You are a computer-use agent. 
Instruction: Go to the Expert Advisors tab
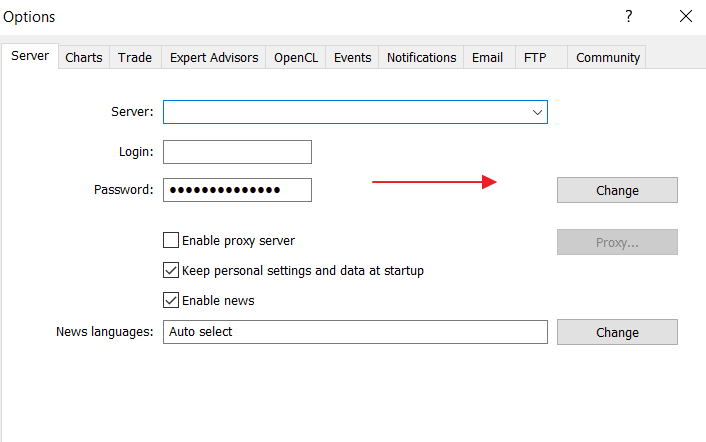click(x=214, y=58)
